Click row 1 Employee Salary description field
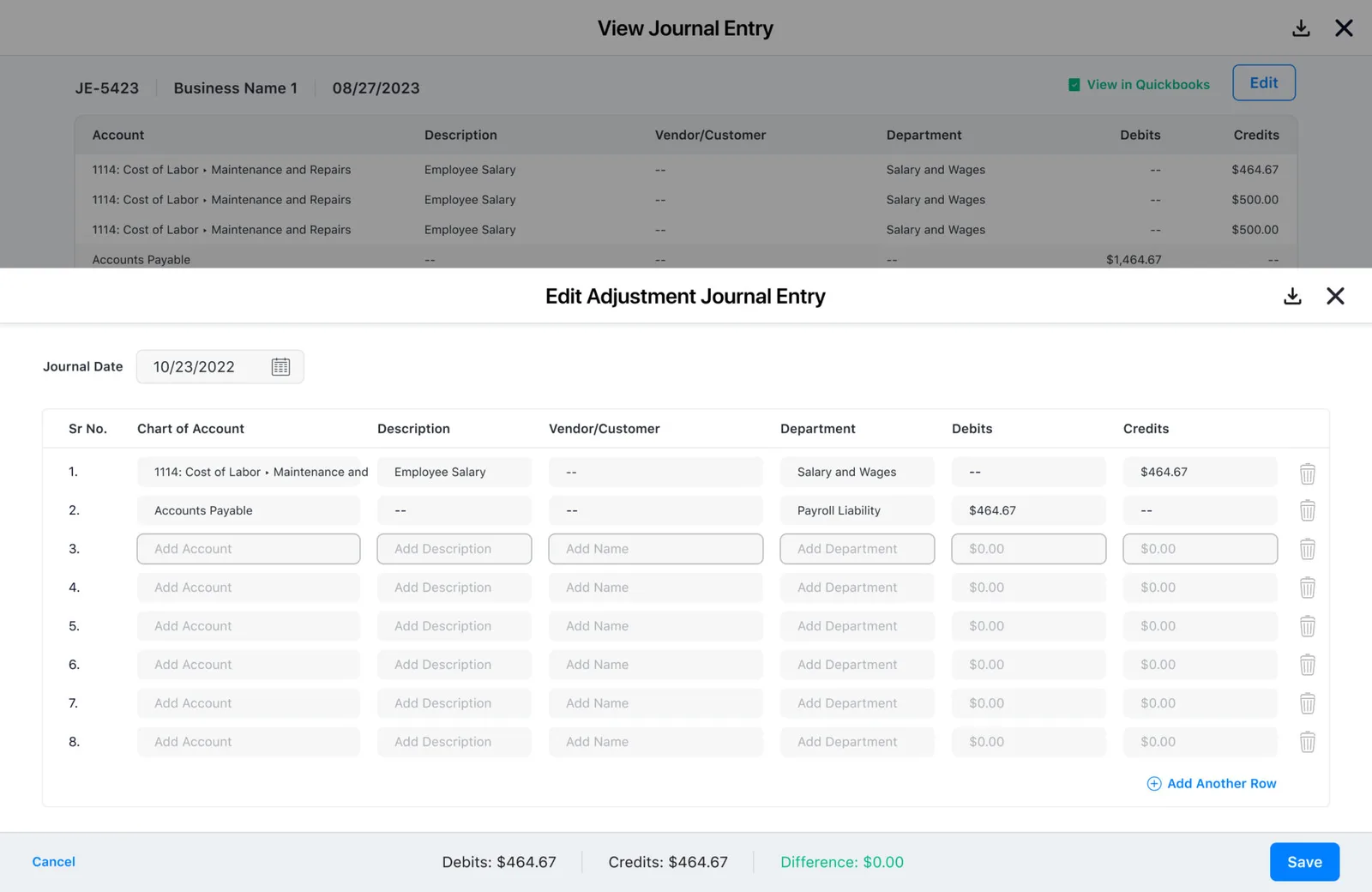Viewport: 1372px width, 892px height. coord(454,472)
